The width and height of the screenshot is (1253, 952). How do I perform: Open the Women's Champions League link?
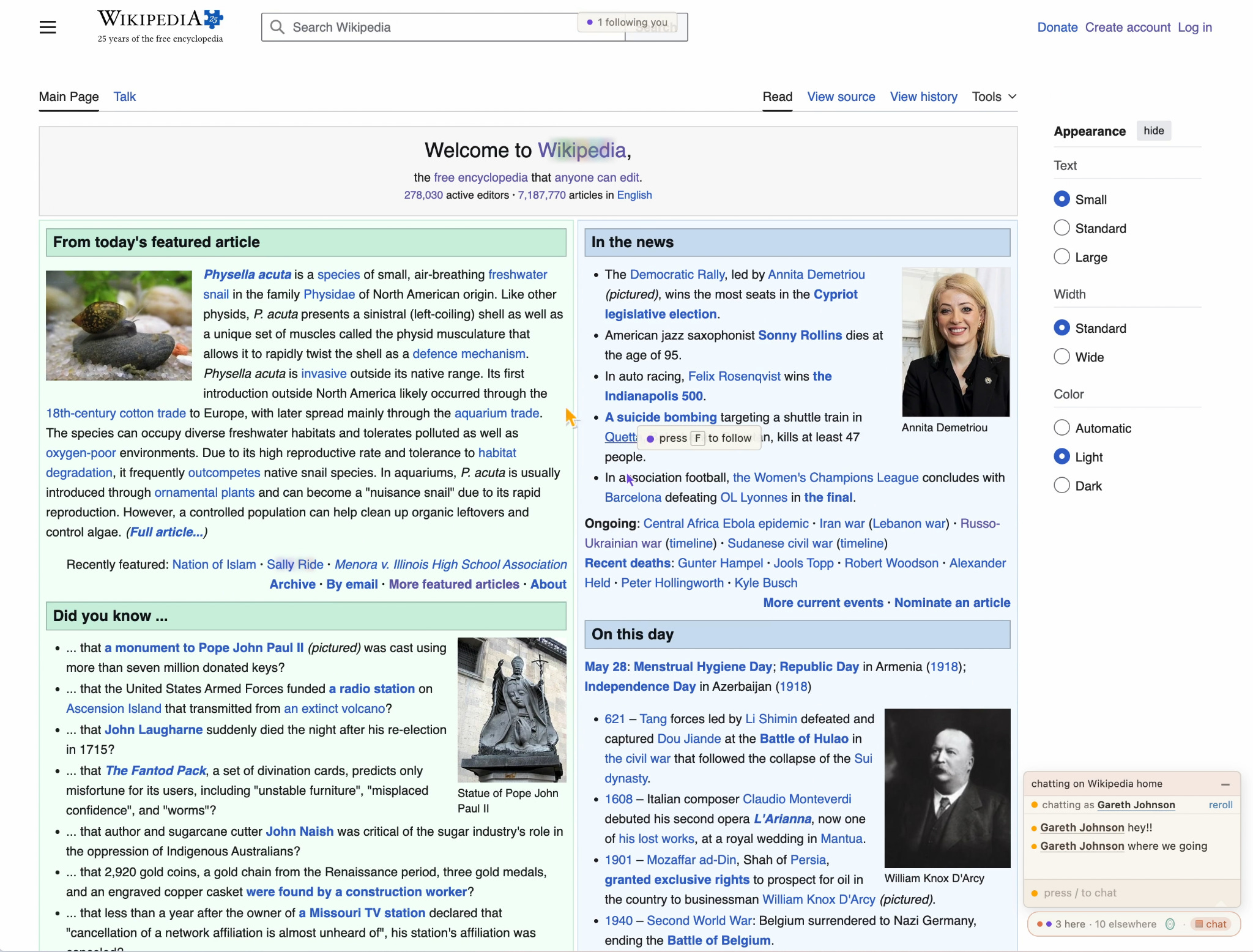pos(825,477)
